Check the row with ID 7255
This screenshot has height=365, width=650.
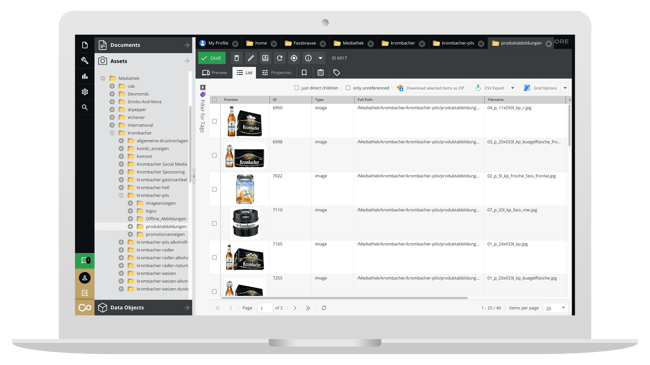214,291
